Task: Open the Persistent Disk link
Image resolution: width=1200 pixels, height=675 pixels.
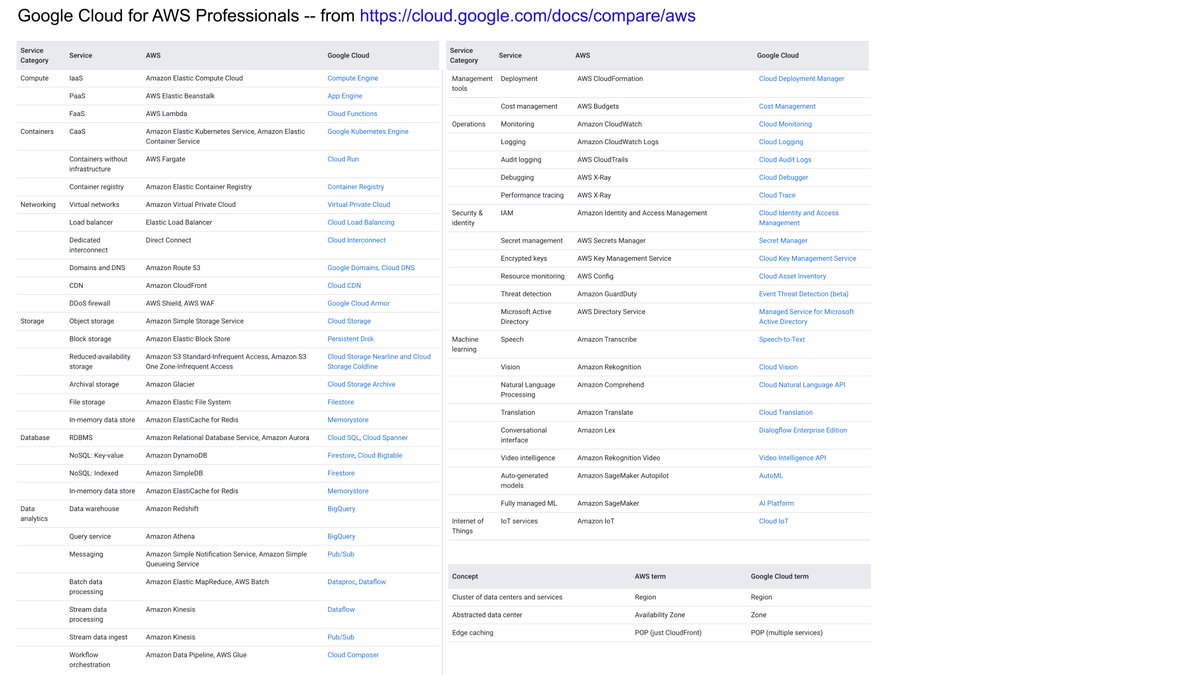Action: pos(350,340)
